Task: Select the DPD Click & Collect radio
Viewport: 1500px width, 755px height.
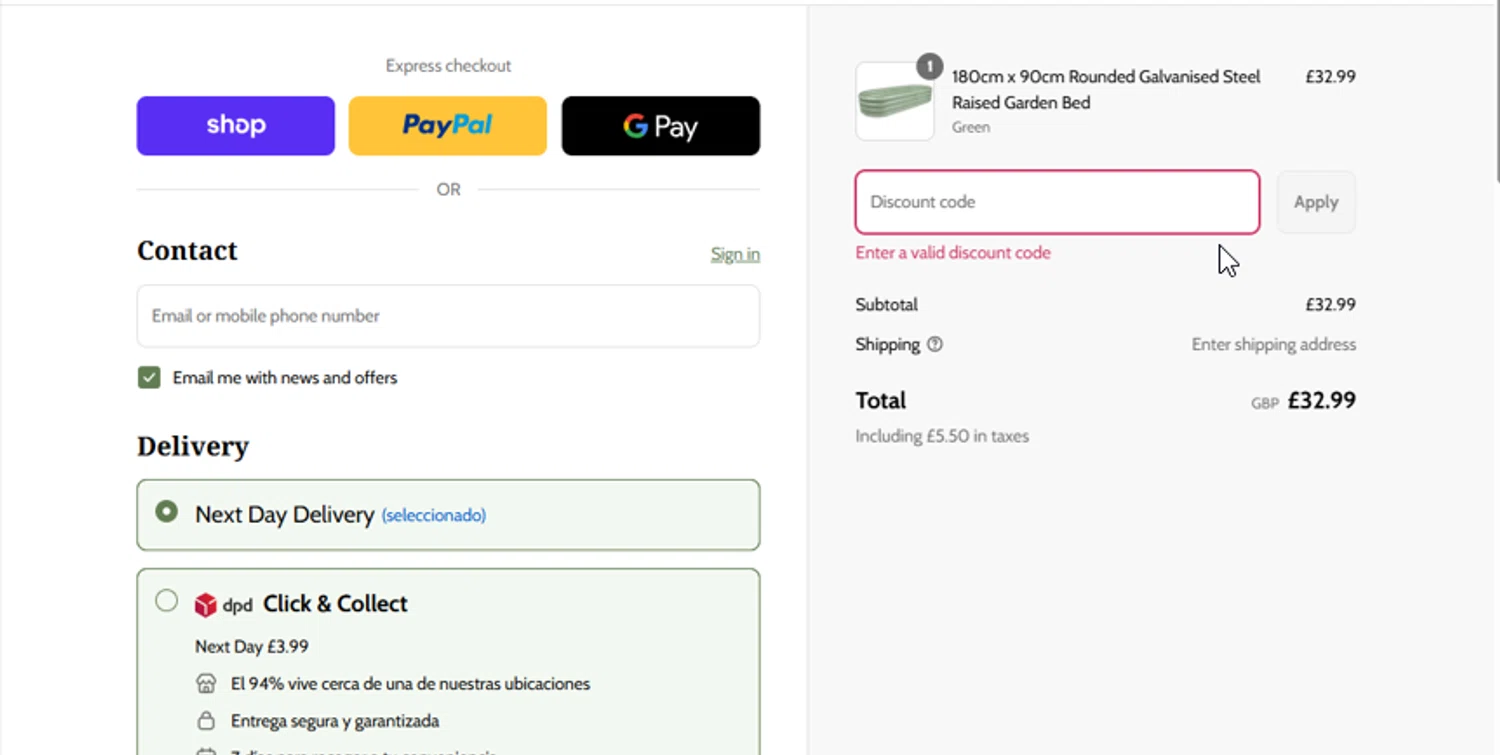Action: [x=167, y=601]
